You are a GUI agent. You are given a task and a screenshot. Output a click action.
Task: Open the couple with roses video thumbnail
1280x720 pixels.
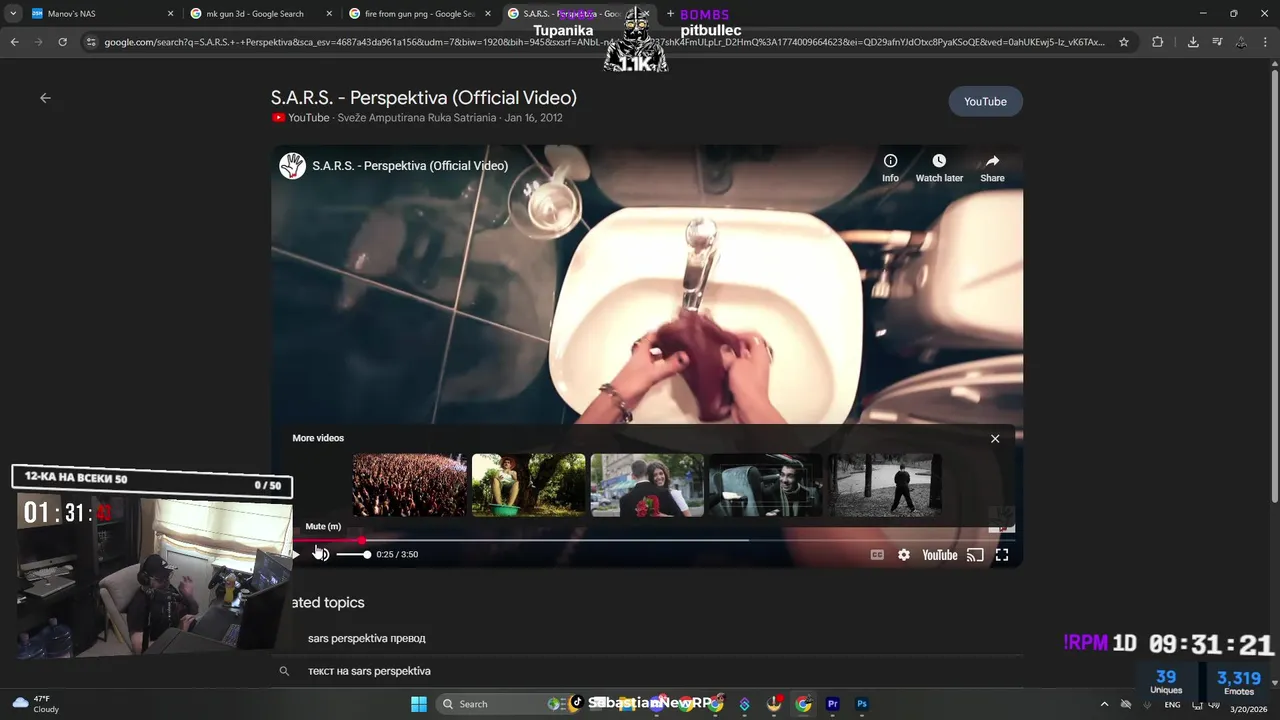tap(647, 485)
